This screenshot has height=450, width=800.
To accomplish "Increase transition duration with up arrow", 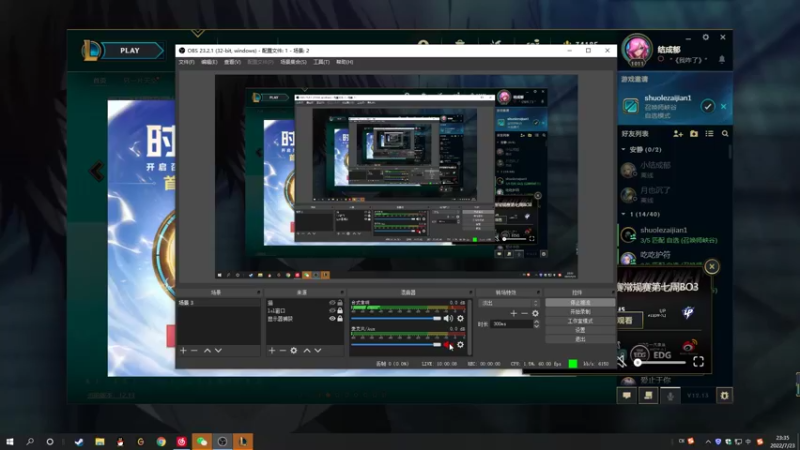I will click(536, 322).
